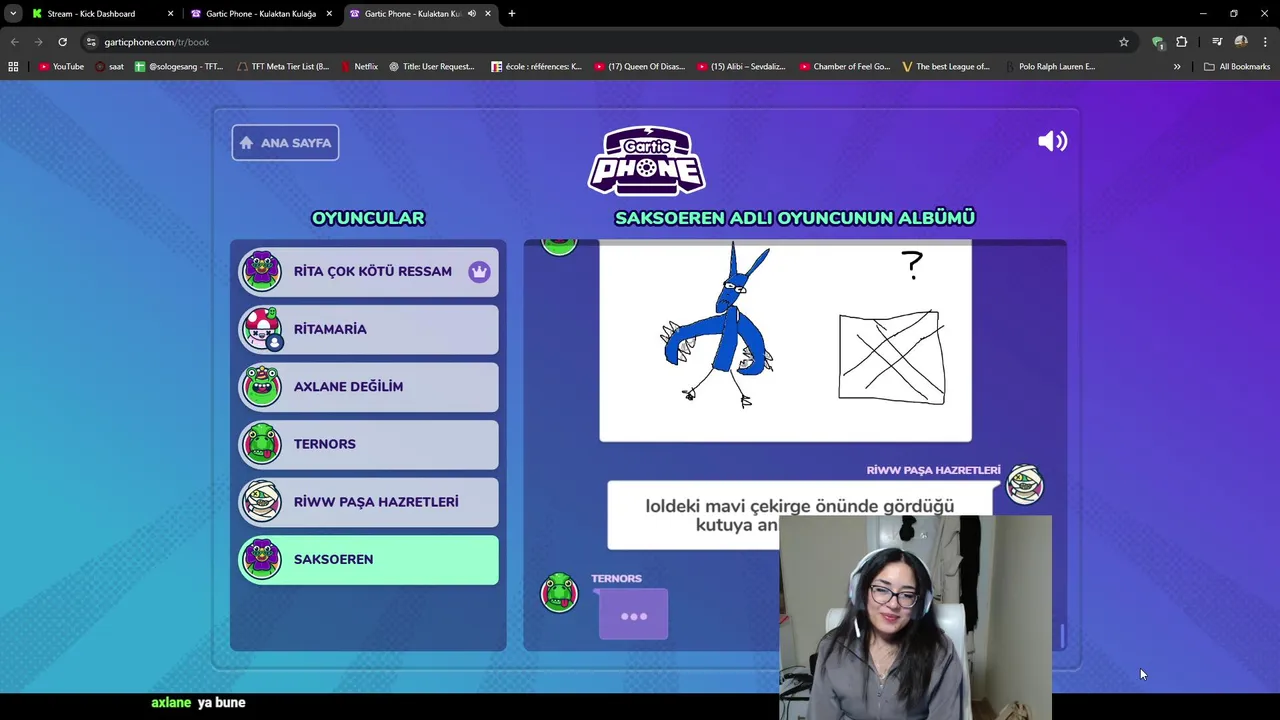Close the active Gartic Phone tab

488,14
